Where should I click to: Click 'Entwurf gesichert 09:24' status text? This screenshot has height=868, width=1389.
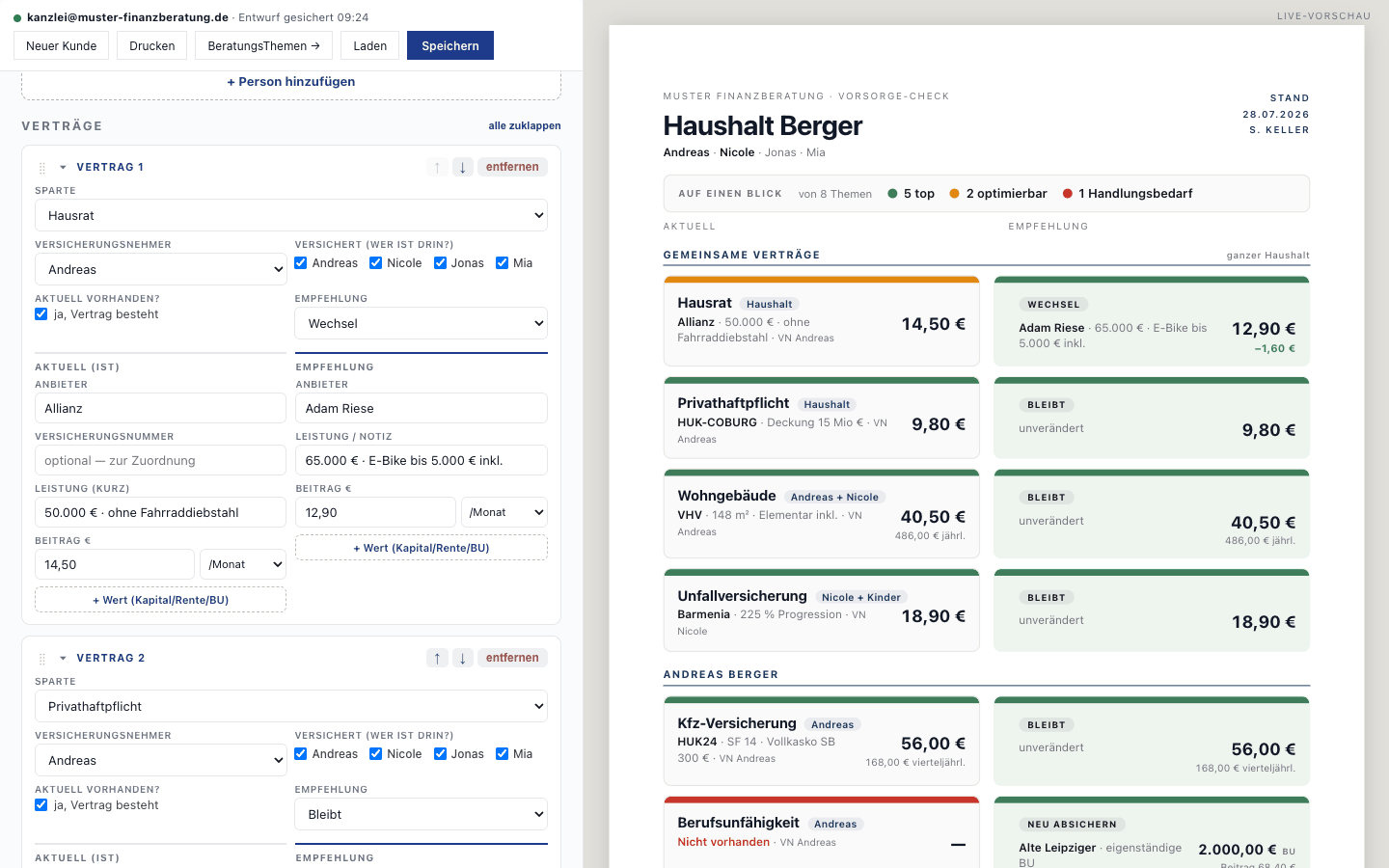[304, 17]
